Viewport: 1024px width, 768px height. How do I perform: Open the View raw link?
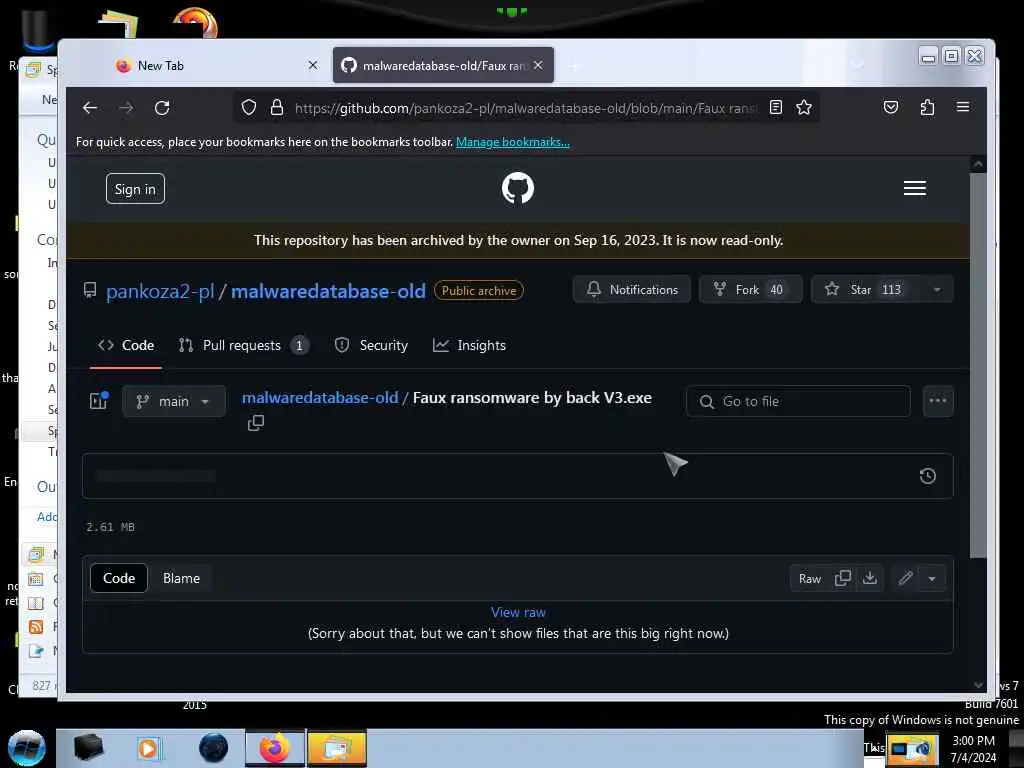pos(518,612)
